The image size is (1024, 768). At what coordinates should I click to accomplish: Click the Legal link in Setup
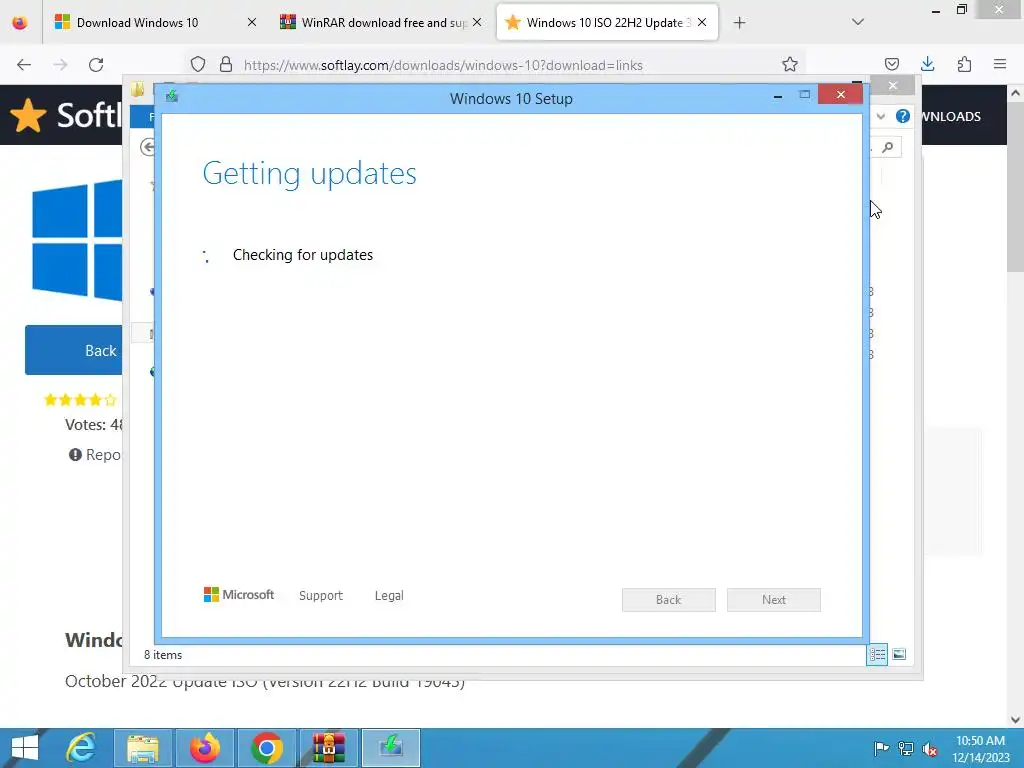(389, 596)
